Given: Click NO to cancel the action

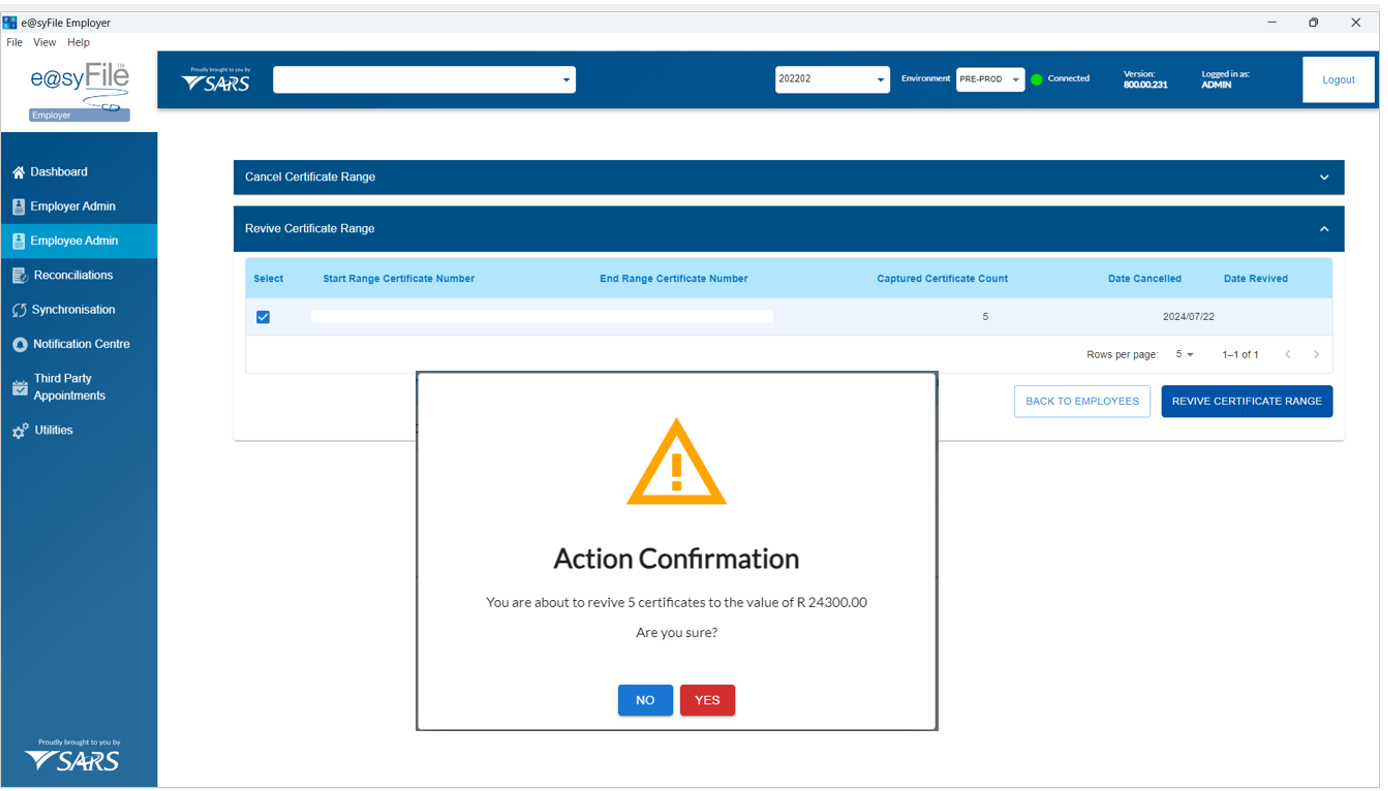Looking at the screenshot, I should 645,700.
